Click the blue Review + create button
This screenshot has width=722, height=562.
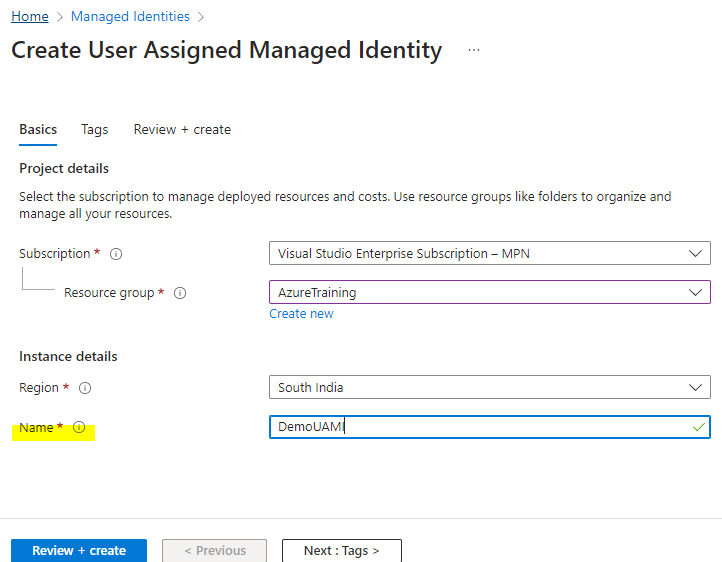79,550
